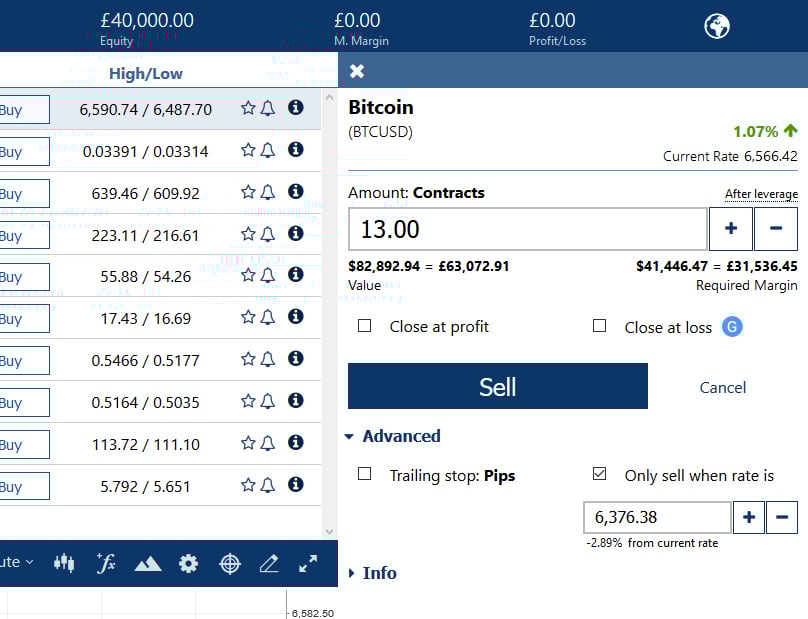Click Buy on 5.792 / 5.651 row
808x619 pixels.
24,486
